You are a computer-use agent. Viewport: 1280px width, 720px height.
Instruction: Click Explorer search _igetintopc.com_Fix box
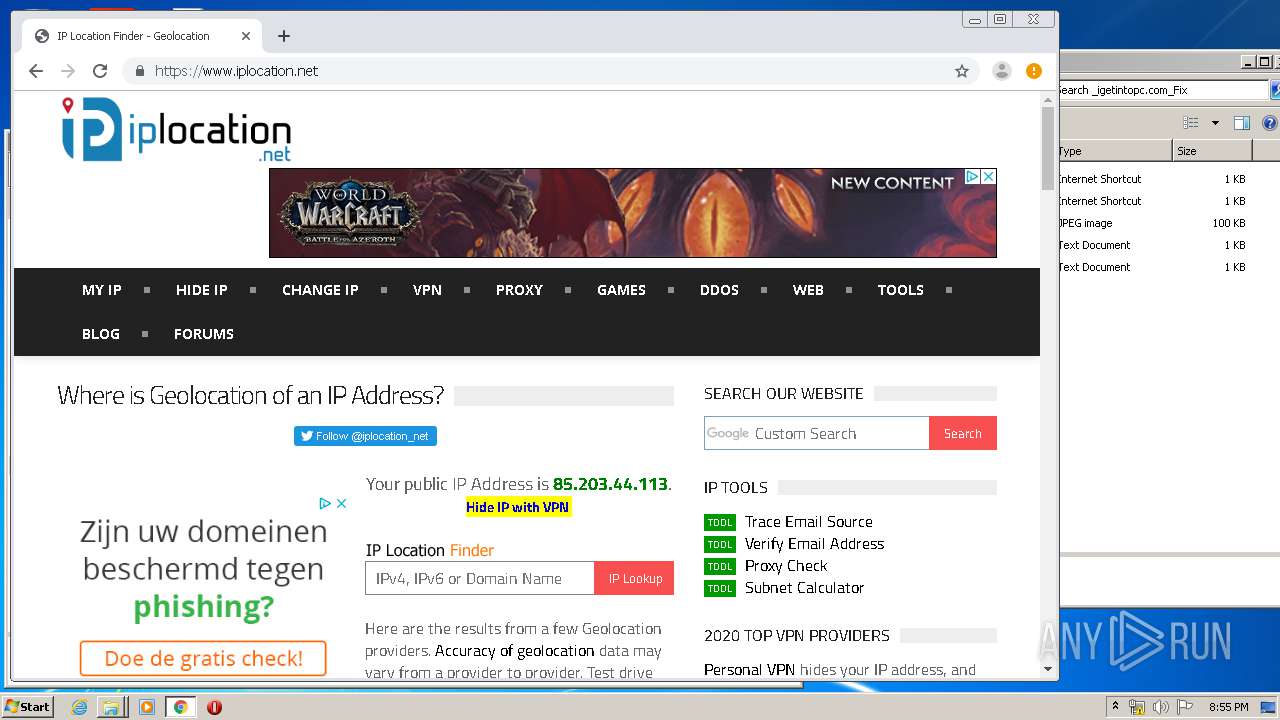(x=1162, y=90)
